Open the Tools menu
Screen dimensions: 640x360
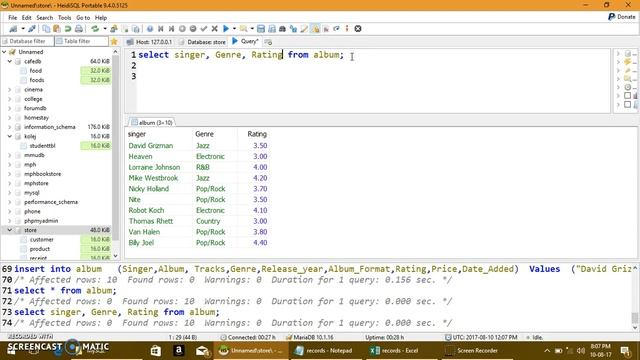64,18
